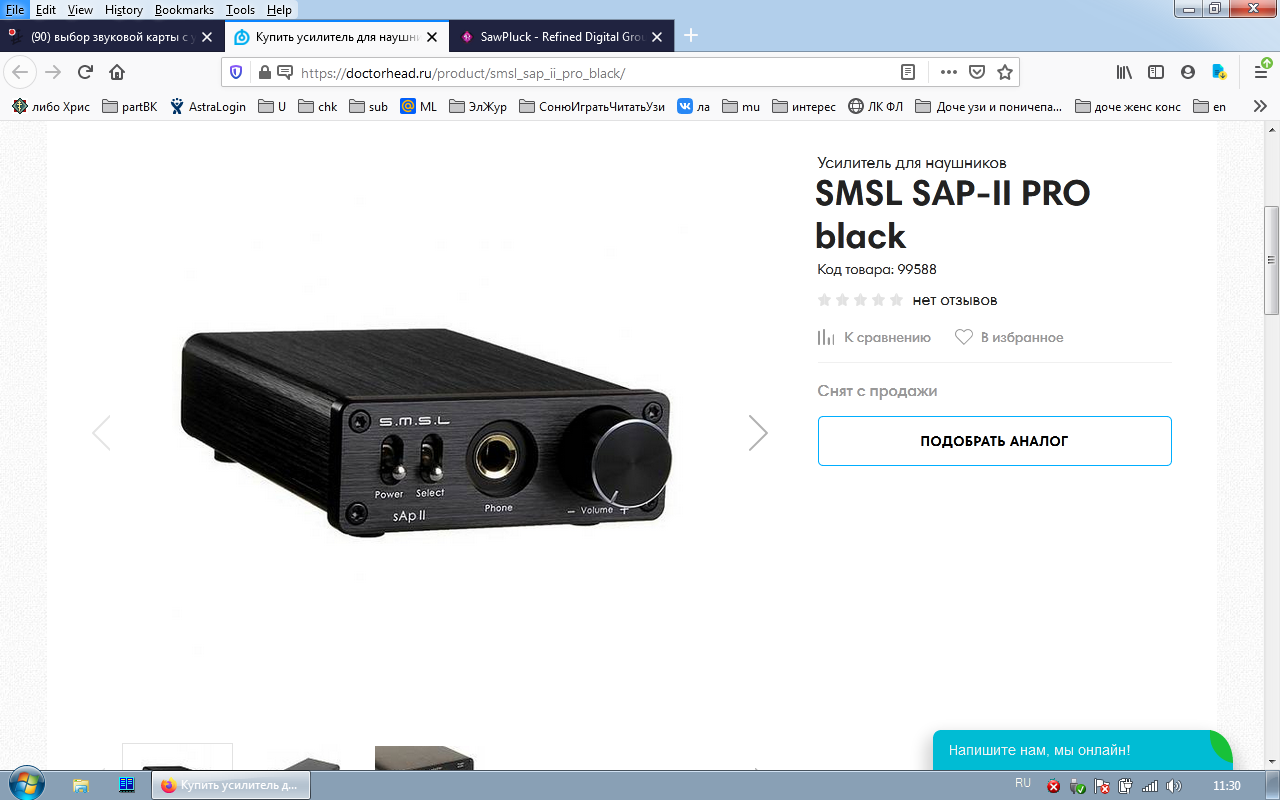Expand the СонюИгратьЧитатьУзи bookmark folder
This screenshot has height=800, width=1280.
coord(592,107)
